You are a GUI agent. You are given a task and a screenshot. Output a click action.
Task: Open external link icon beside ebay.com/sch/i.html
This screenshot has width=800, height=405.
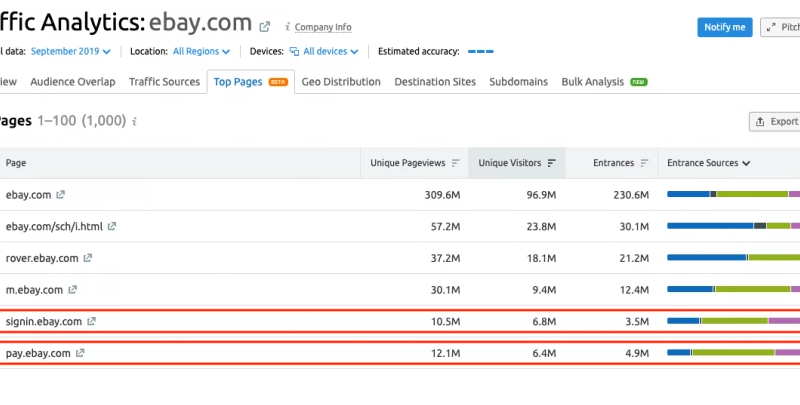pyautogui.click(x=112, y=226)
